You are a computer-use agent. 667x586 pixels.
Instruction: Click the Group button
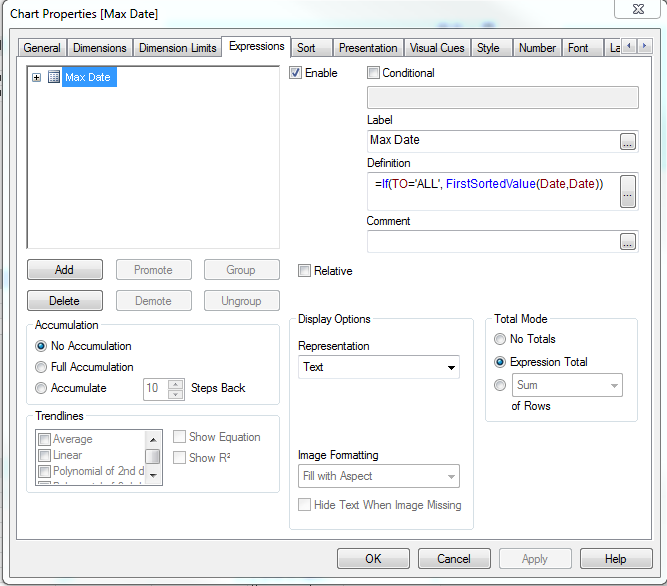[x=242, y=270]
